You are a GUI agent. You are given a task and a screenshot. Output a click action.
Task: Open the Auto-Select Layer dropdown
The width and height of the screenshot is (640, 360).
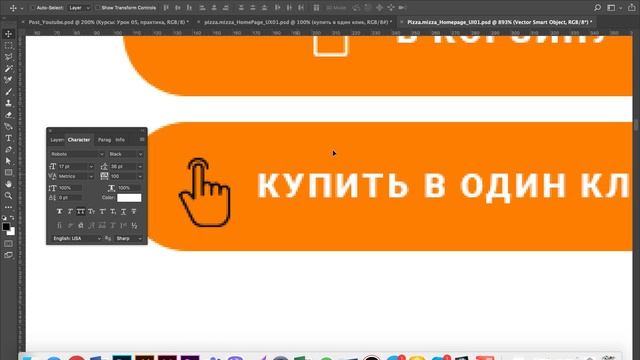tap(79, 7)
